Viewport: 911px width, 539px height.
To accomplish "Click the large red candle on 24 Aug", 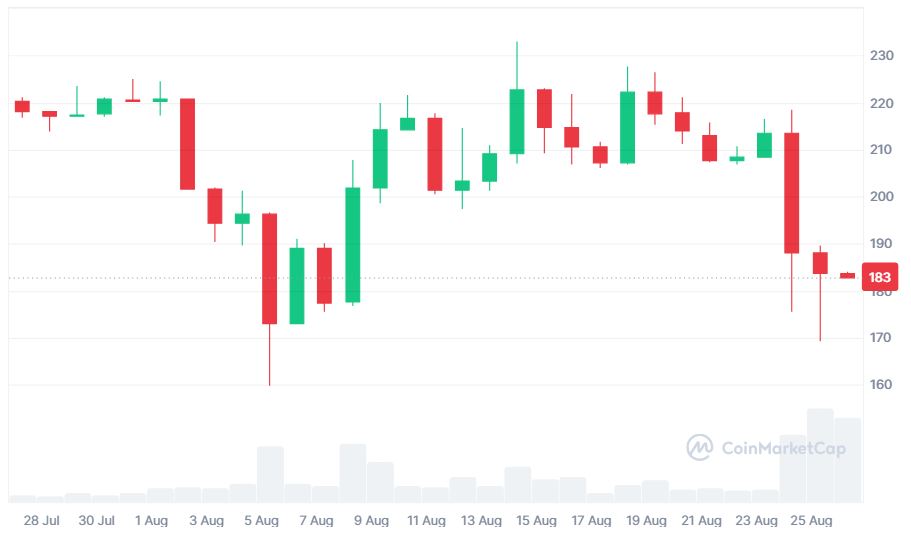I will 791,193.
